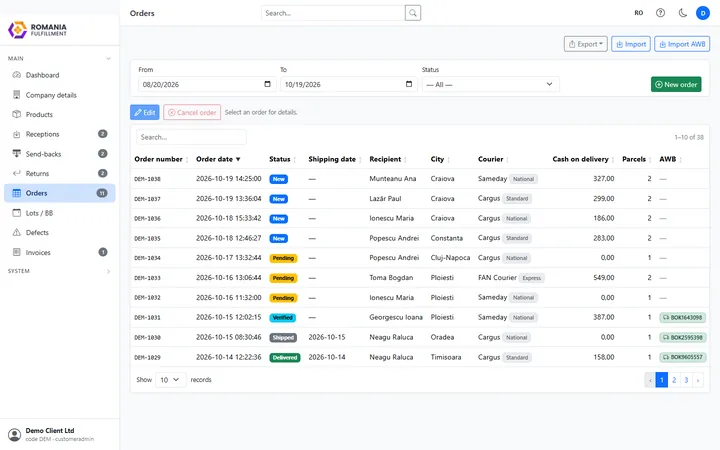Click recipient Georgescu Ioana
Screen dimensions: 720x450
(396, 317)
